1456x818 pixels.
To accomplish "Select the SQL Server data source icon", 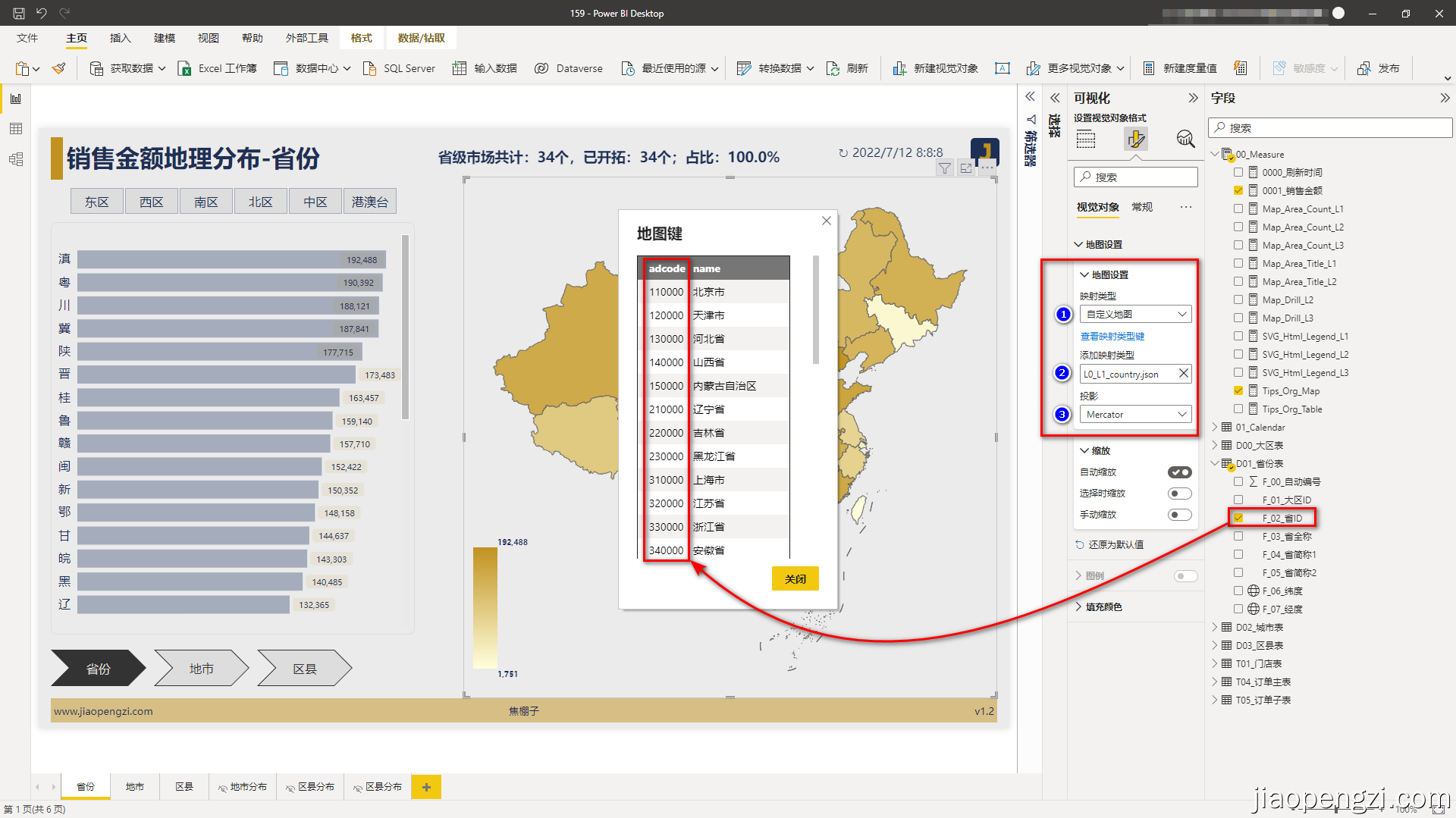I will click(x=370, y=68).
